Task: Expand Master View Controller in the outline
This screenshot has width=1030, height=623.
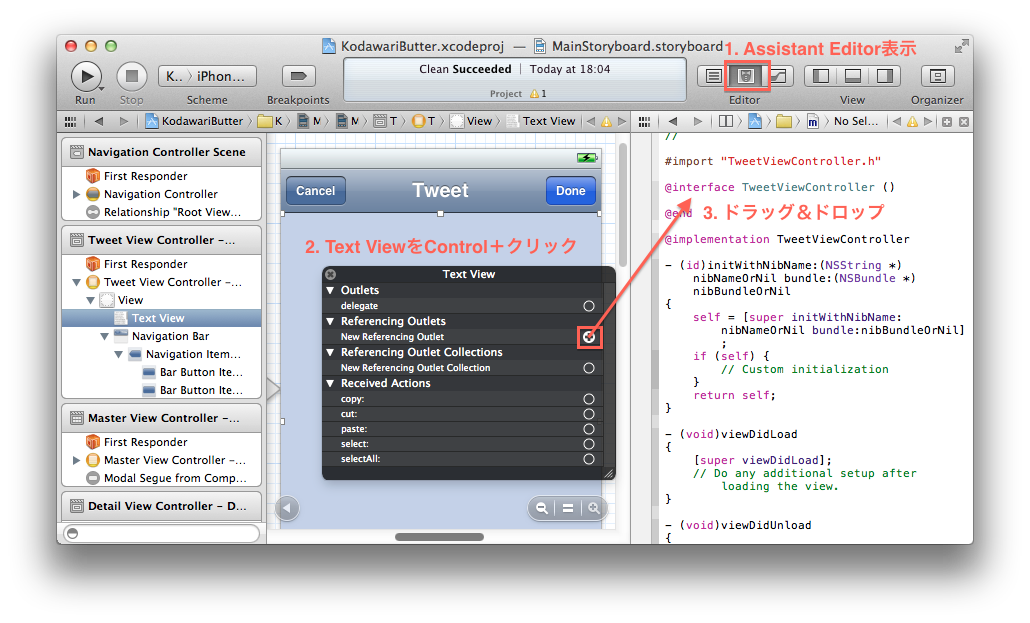Action: coord(76,460)
